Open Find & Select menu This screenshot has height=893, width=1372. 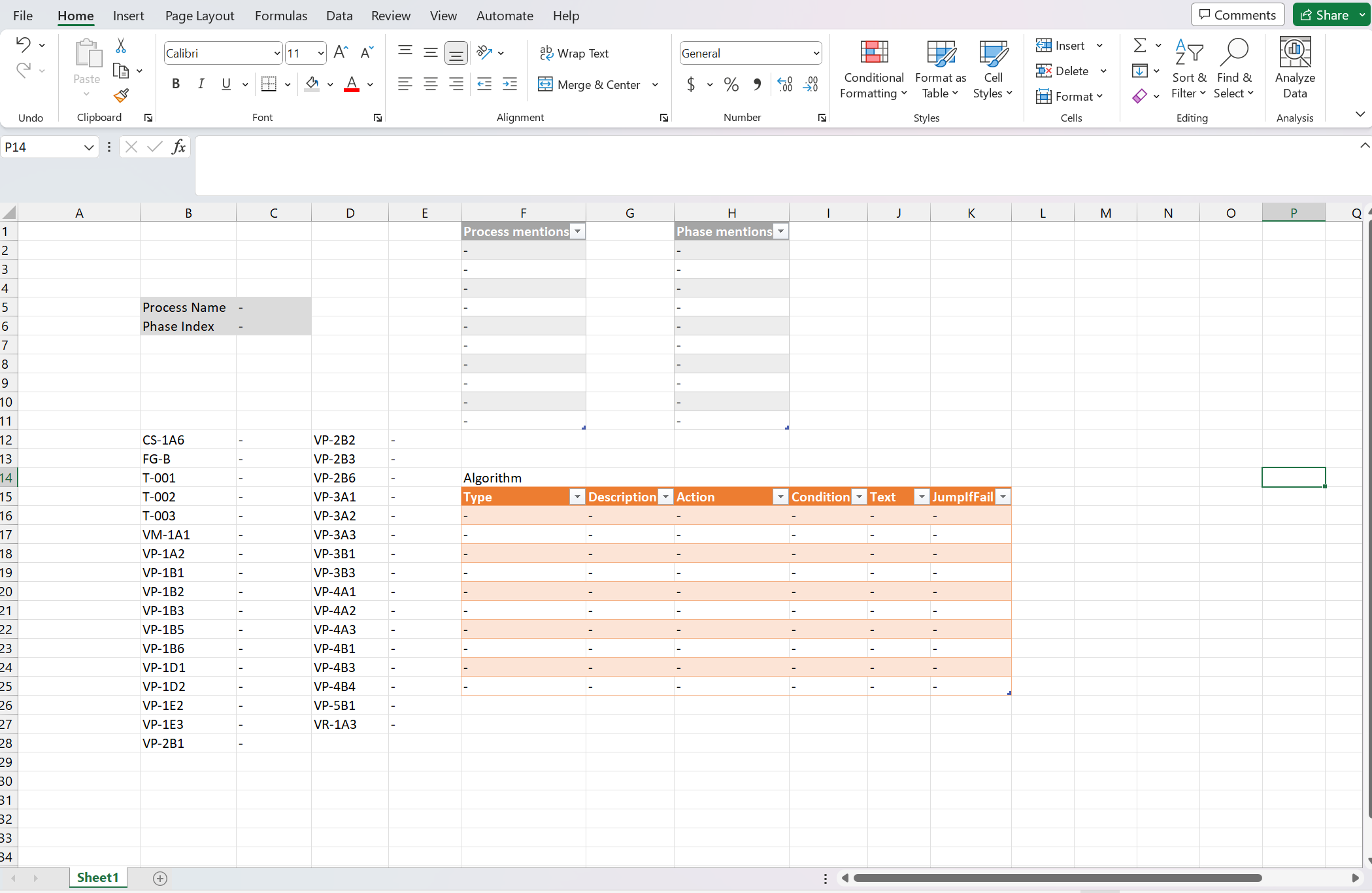click(1234, 70)
